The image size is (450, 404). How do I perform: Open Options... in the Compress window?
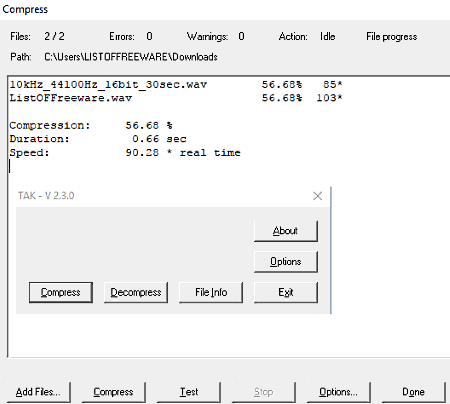338,392
